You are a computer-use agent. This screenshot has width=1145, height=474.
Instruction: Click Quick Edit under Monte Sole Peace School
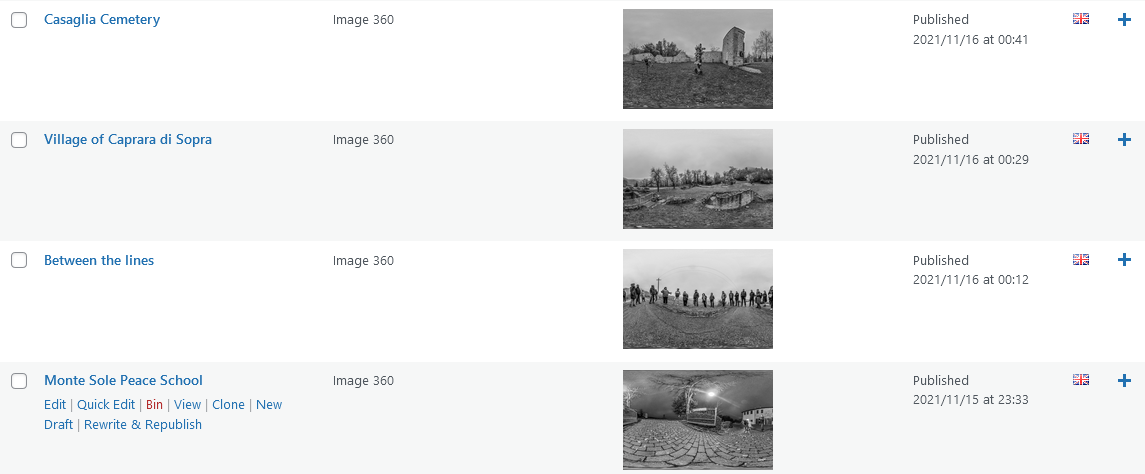coord(106,405)
